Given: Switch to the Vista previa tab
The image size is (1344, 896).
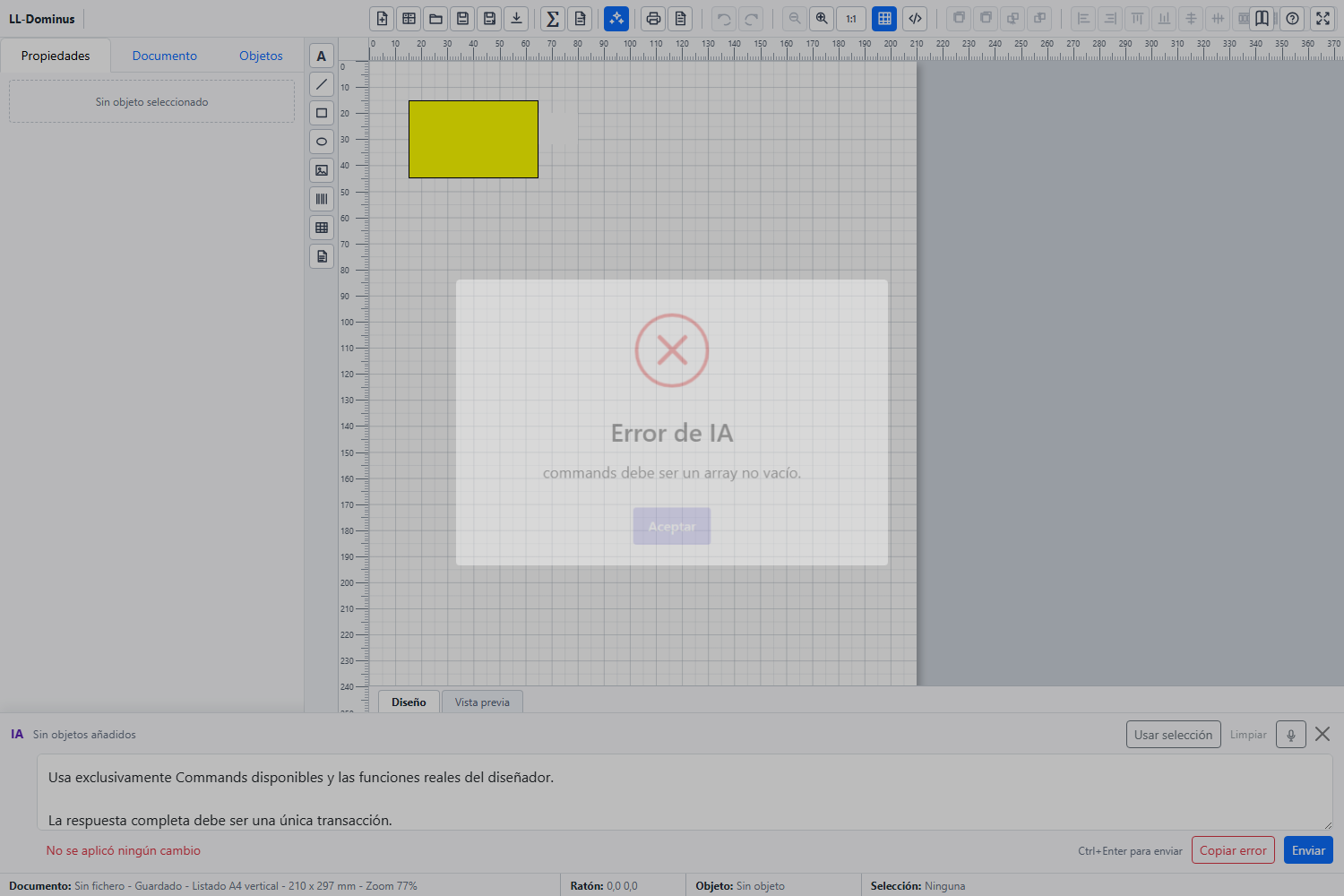Looking at the screenshot, I should [482, 702].
